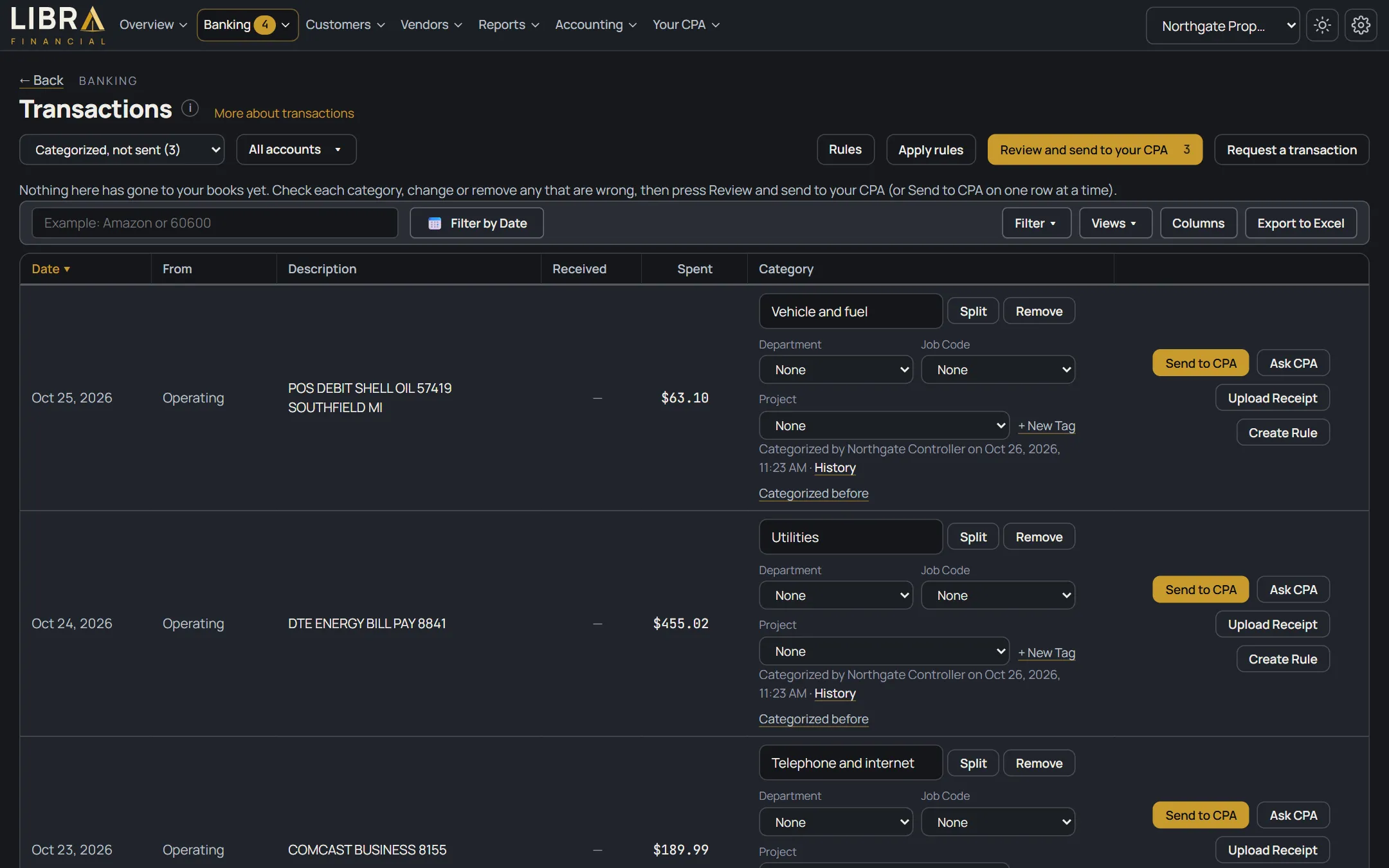Open the settings gear icon
The image size is (1389, 868).
click(1361, 25)
